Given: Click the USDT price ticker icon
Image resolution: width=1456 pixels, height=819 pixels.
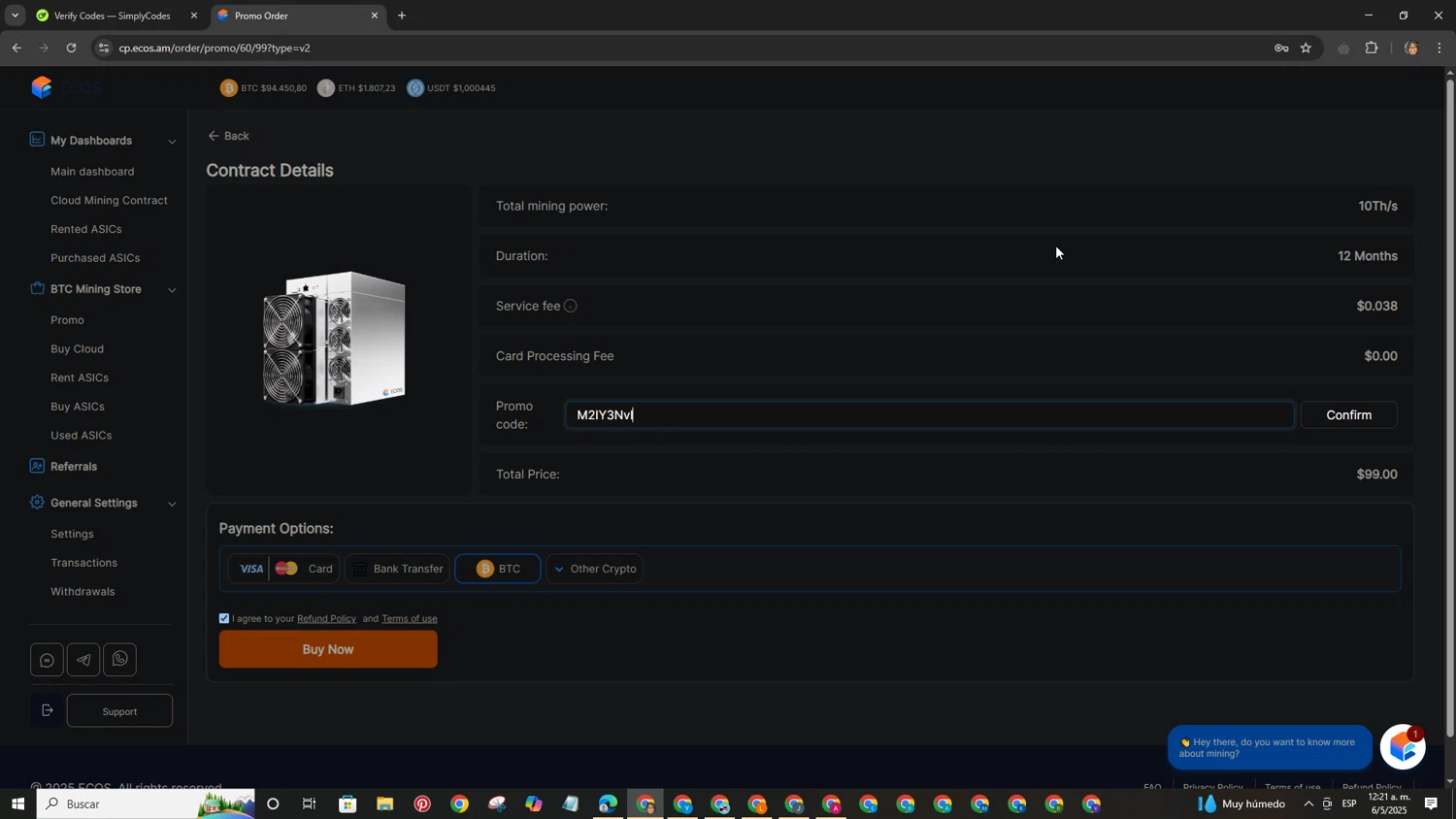Looking at the screenshot, I should tap(415, 88).
